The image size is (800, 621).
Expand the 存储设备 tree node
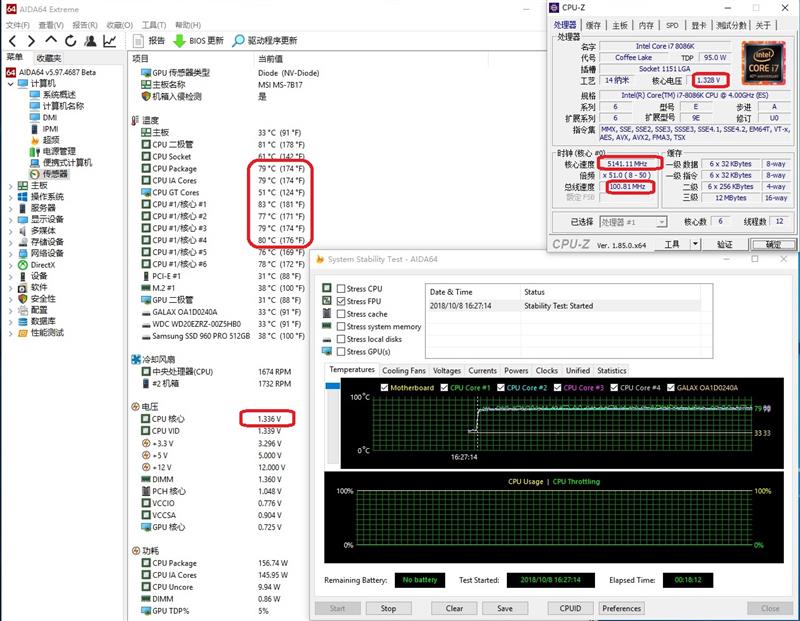11,242
